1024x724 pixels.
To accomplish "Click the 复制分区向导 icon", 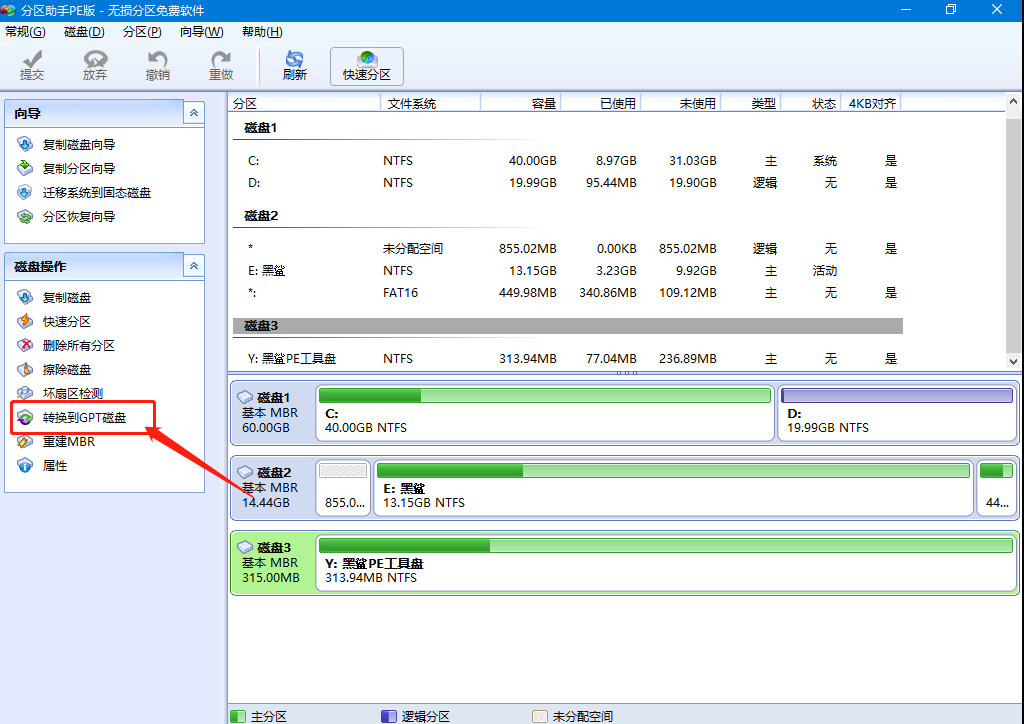I will click(x=25, y=168).
